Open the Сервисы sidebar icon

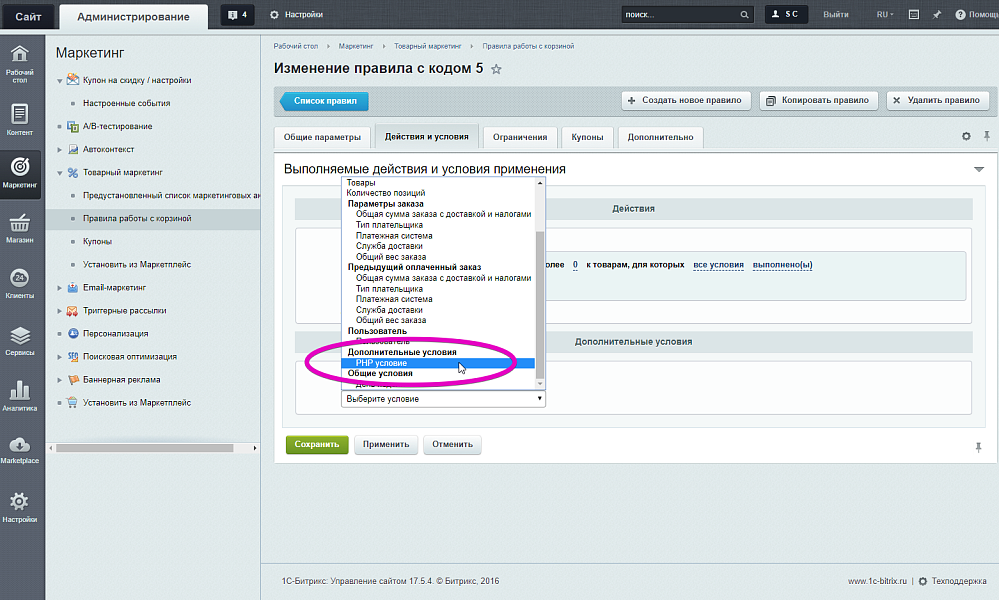click(19, 340)
